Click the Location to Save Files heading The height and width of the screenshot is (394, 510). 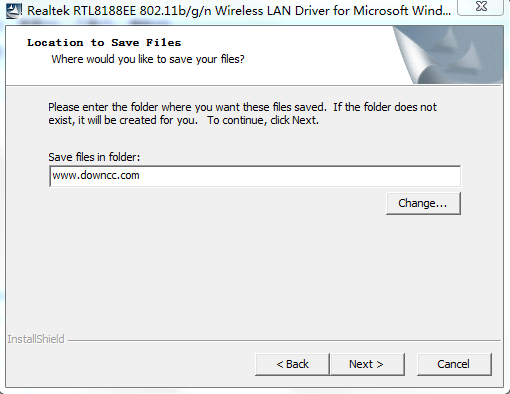104,43
